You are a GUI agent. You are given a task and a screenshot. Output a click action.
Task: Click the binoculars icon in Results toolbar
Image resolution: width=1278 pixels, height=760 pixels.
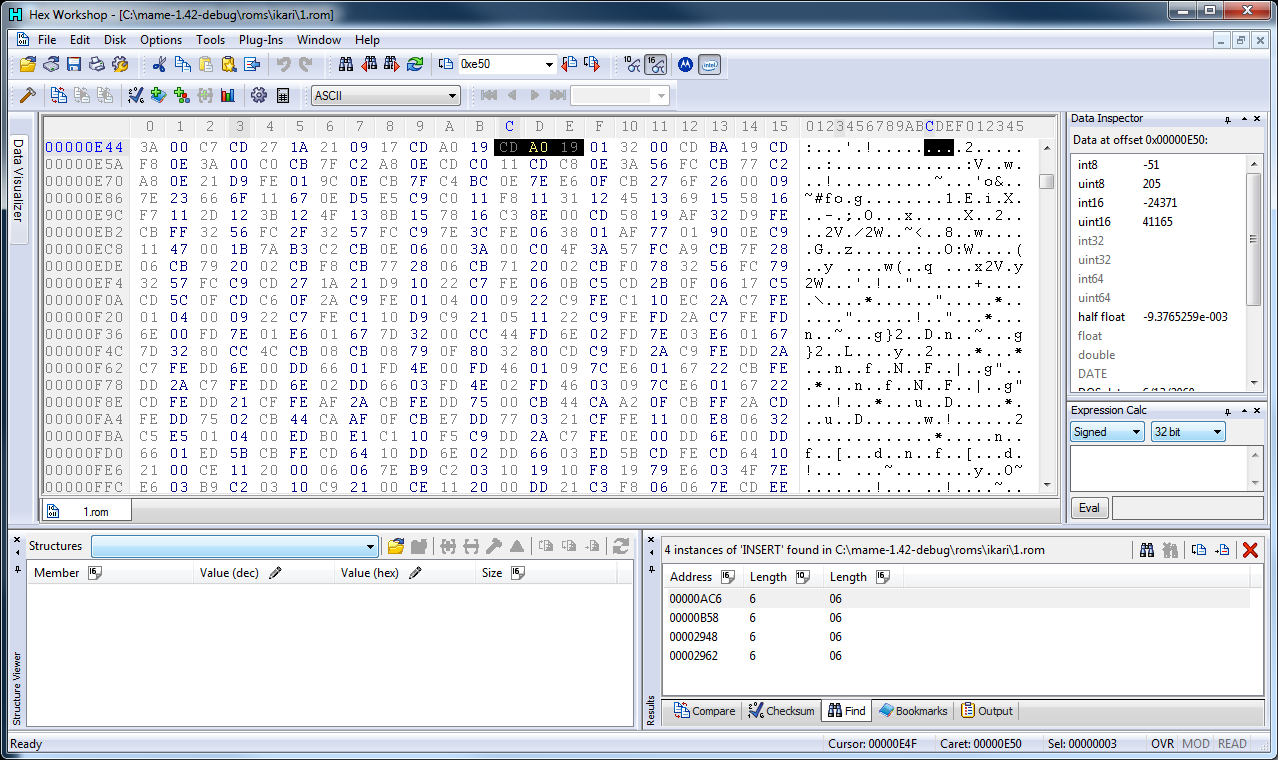point(1147,549)
